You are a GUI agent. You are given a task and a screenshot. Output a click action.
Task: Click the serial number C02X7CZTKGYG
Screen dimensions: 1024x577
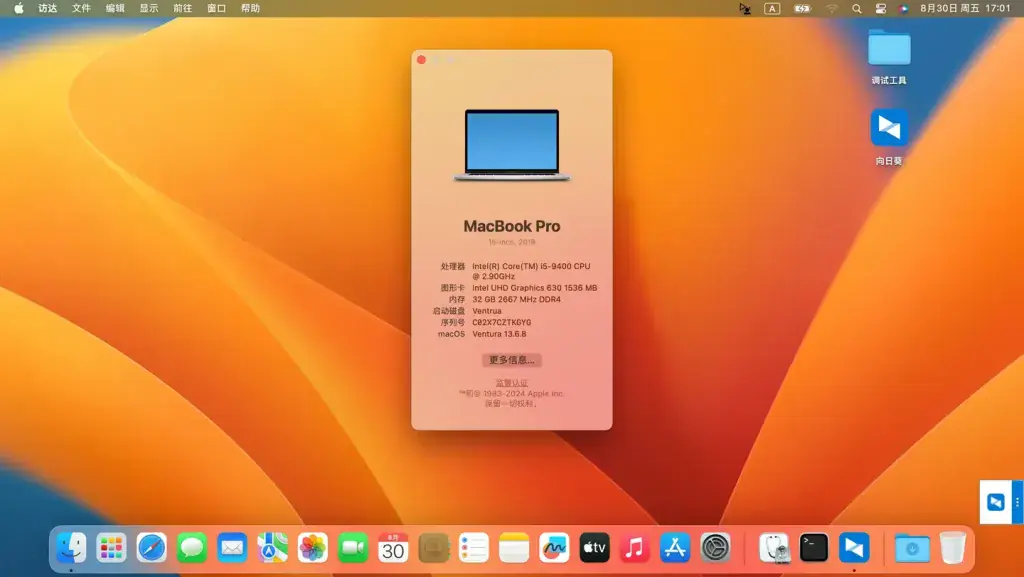click(502, 322)
